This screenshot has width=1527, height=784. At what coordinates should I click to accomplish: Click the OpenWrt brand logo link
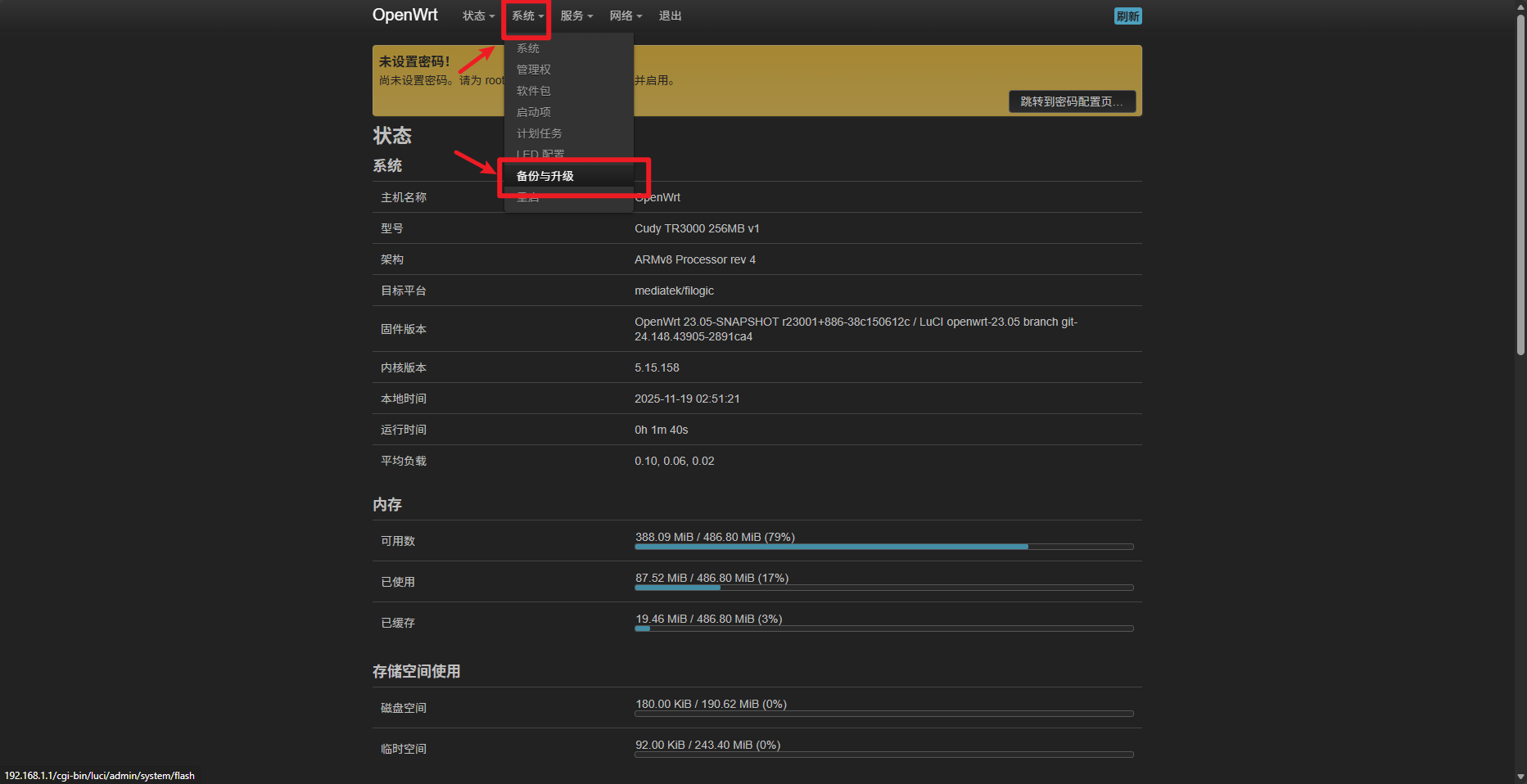pyautogui.click(x=404, y=16)
